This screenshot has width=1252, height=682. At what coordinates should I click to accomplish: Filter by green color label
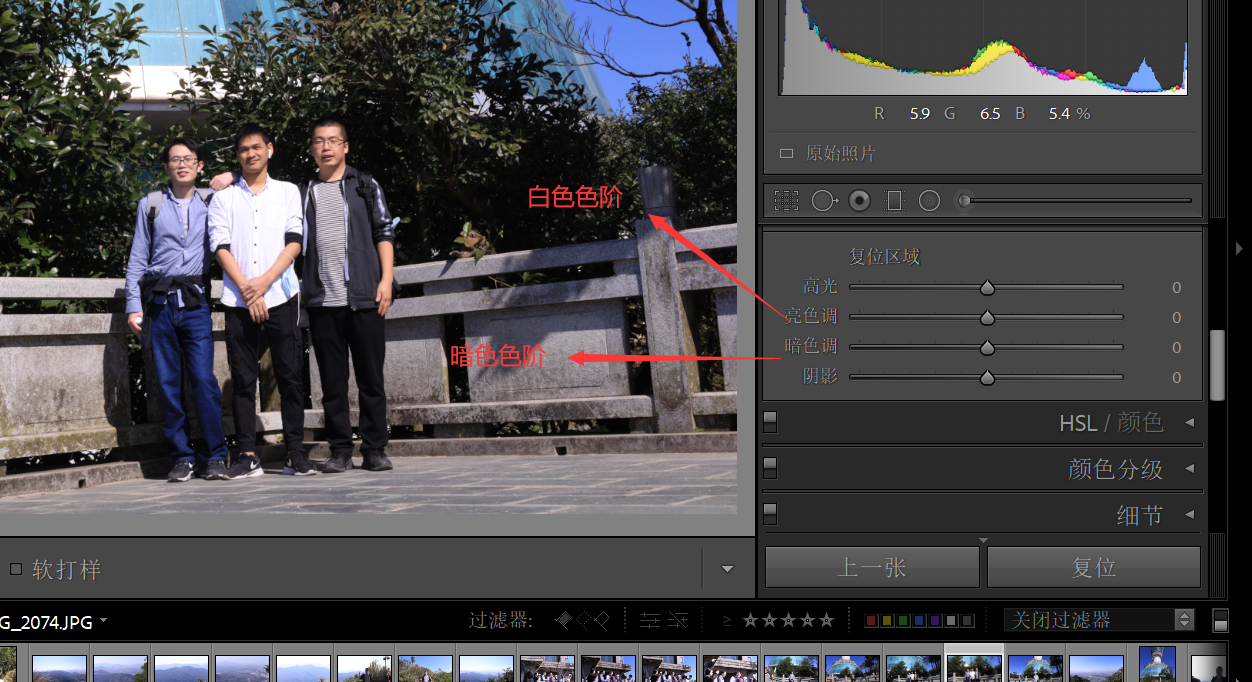click(903, 620)
